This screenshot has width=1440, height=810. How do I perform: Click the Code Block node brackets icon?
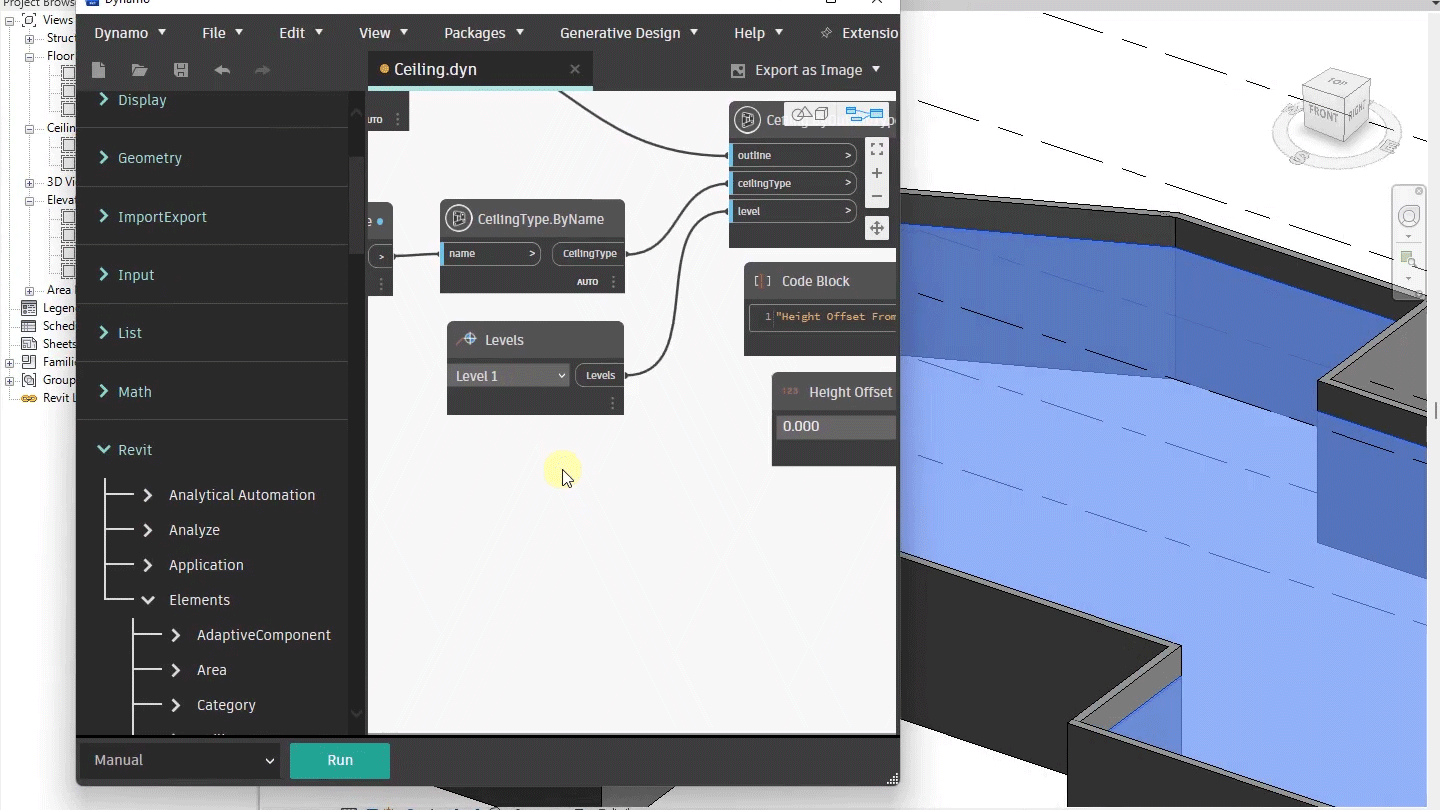pyautogui.click(x=762, y=281)
